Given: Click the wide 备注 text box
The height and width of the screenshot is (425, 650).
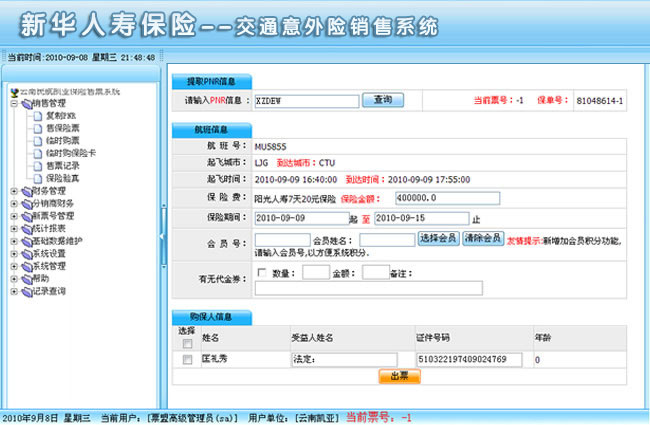Looking at the screenshot, I should coord(369,288).
